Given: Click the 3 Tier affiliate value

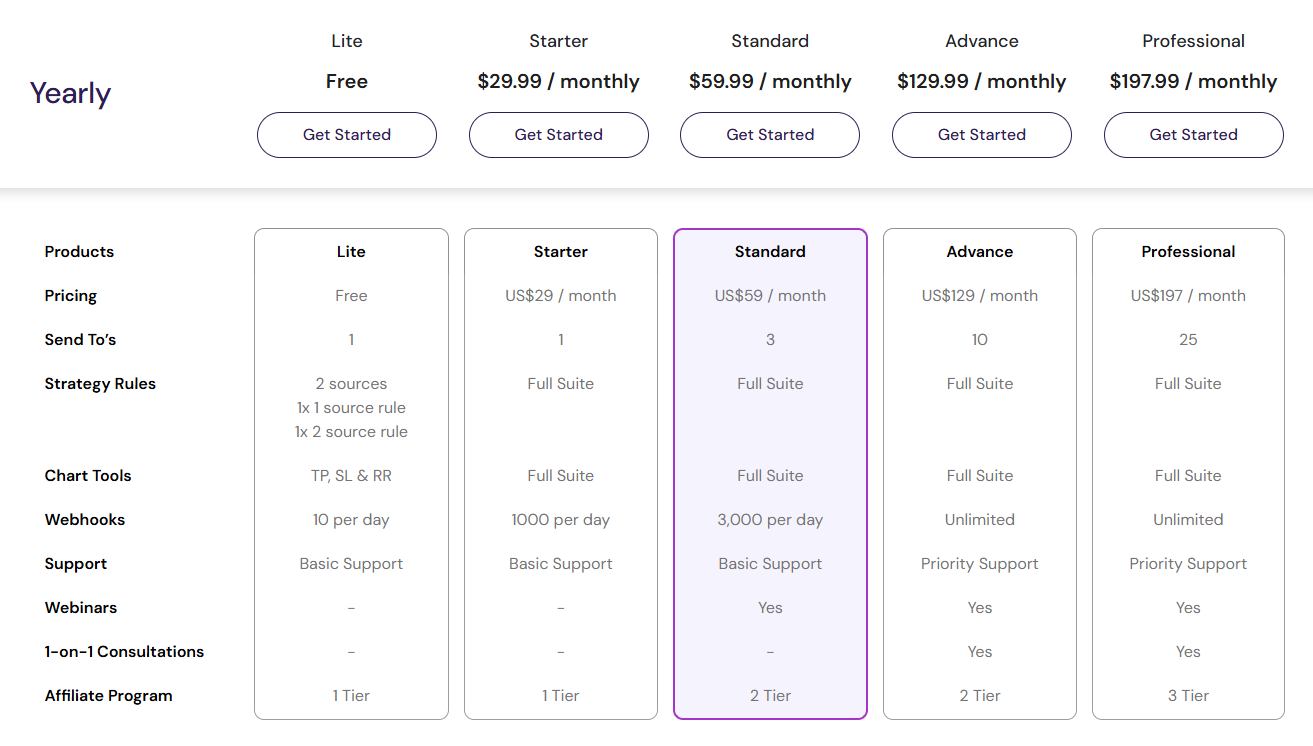Looking at the screenshot, I should (x=1188, y=696).
